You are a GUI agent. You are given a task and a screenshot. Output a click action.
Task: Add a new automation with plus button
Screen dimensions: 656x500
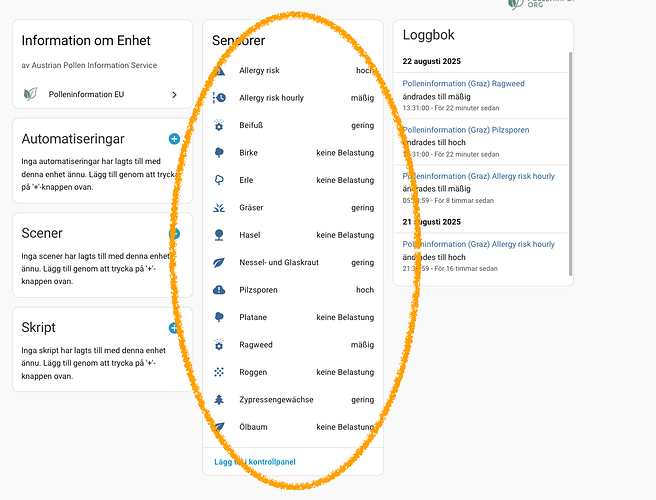coord(174,139)
